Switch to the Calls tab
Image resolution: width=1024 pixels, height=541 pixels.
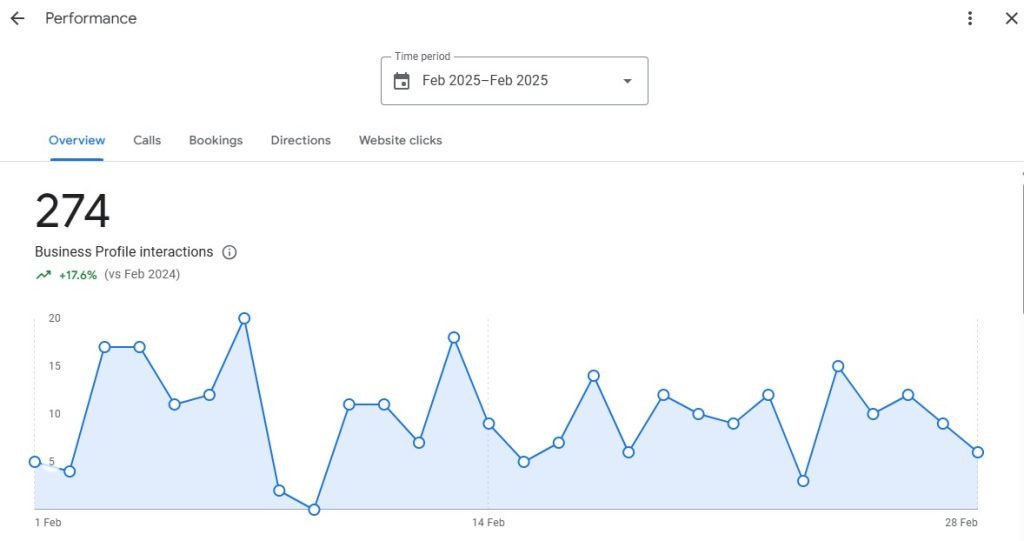(147, 140)
